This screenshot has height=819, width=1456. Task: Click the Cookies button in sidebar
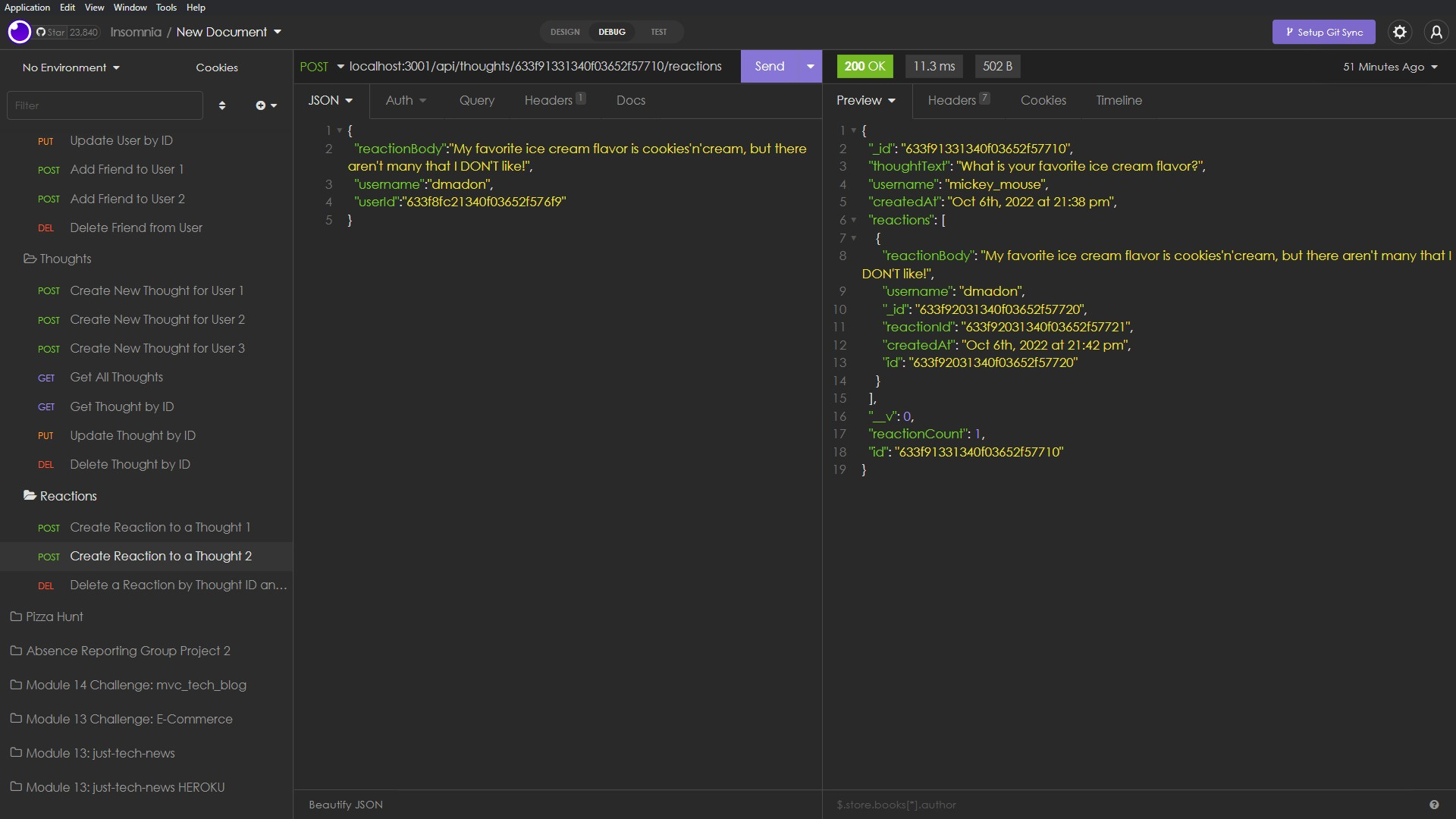pyautogui.click(x=217, y=67)
